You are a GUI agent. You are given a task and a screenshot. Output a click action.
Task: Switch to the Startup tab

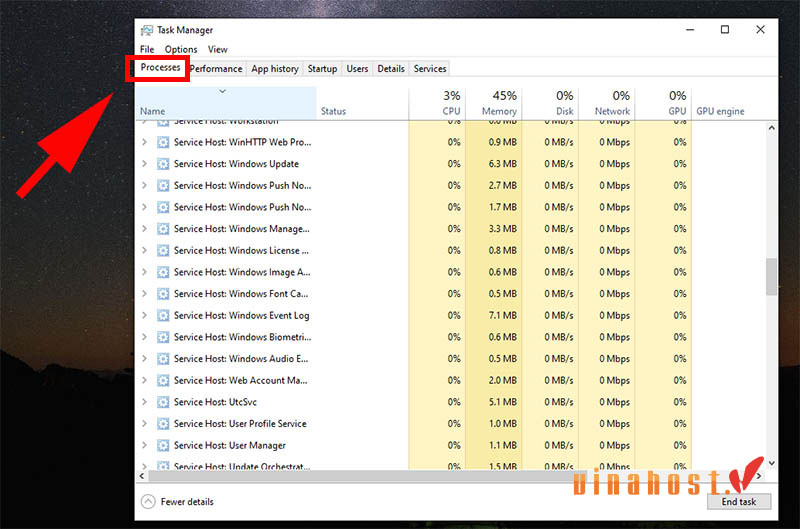(x=322, y=69)
